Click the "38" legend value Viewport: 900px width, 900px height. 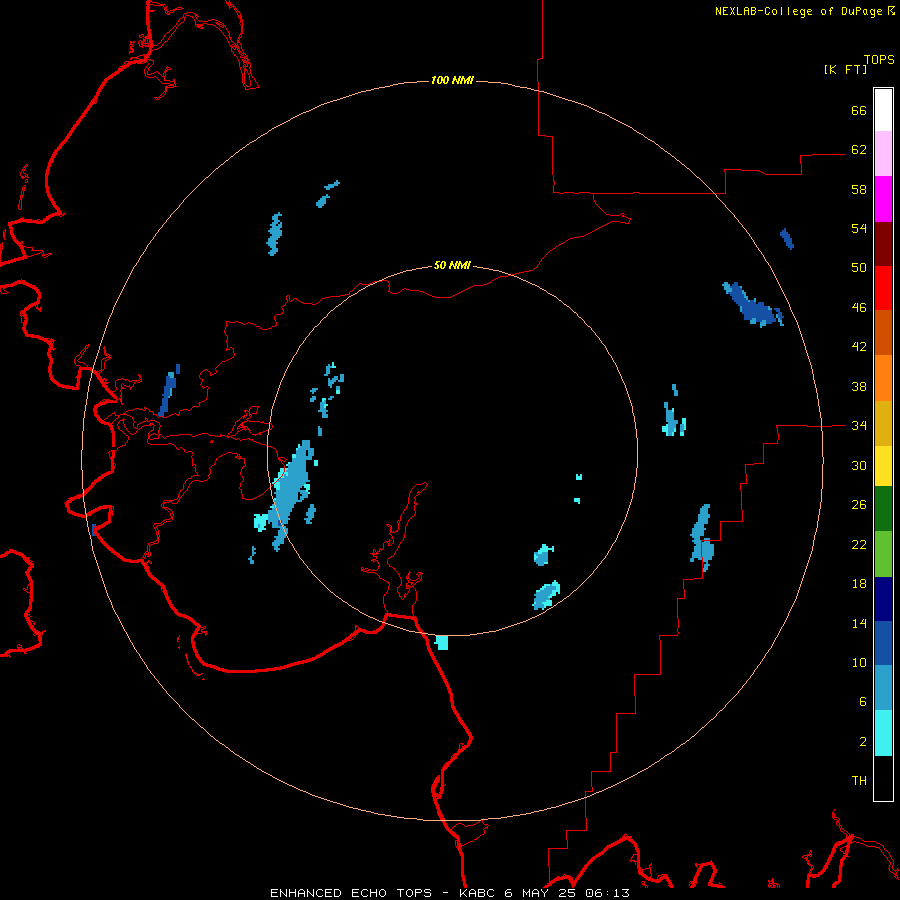point(859,386)
